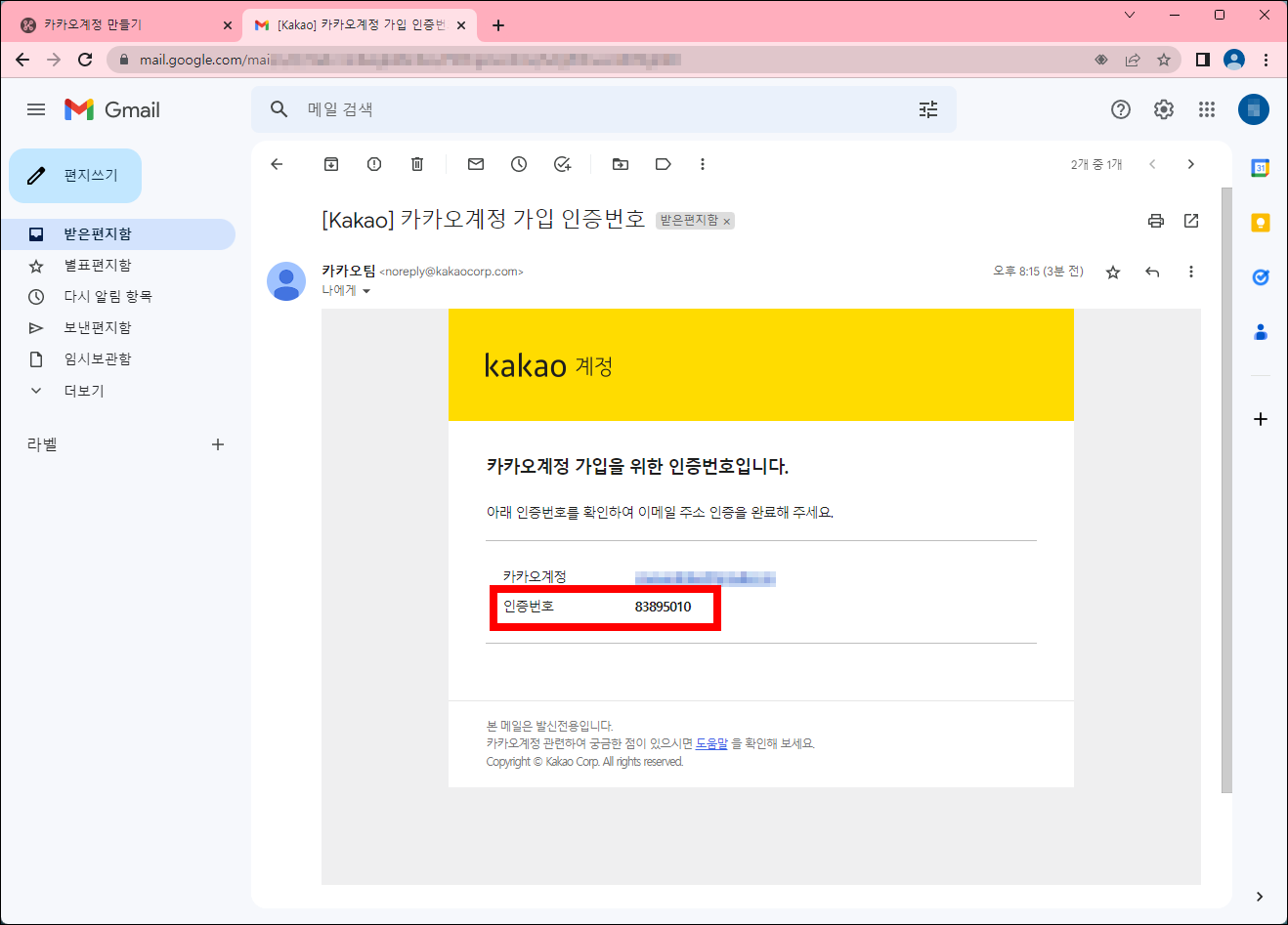The height and width of the screenshot is (925, 1288).
Task: Open Chrome tab search chevron
Action: (x=1130, y=15)
